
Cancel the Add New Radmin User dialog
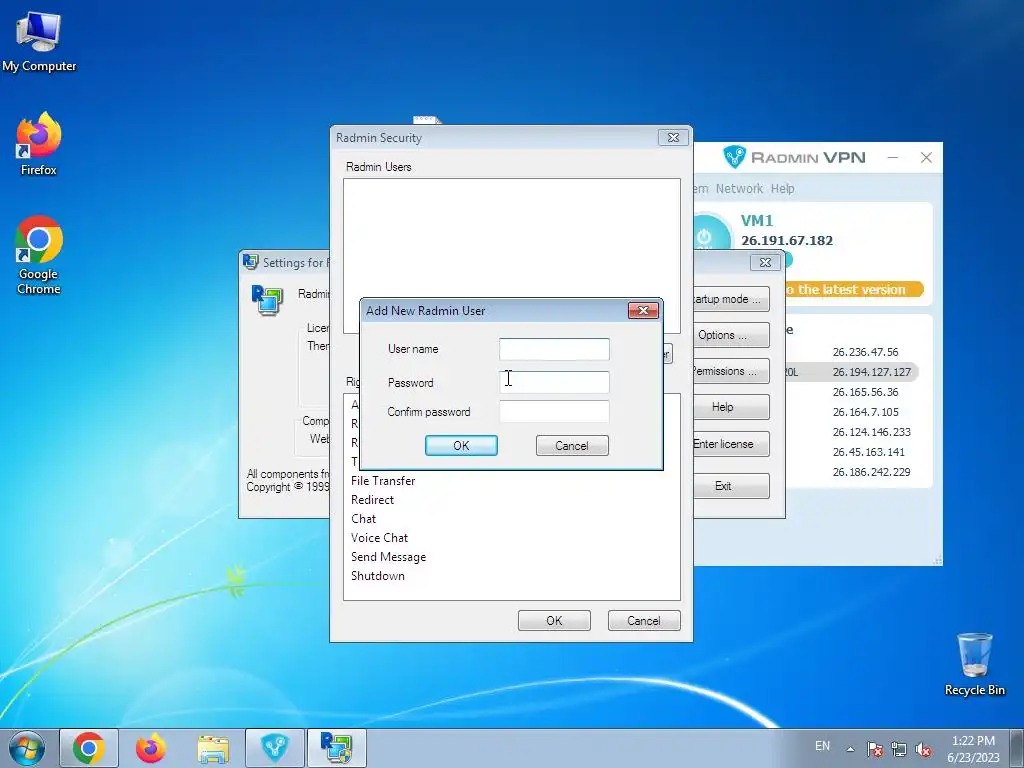[x=572, y=445]
